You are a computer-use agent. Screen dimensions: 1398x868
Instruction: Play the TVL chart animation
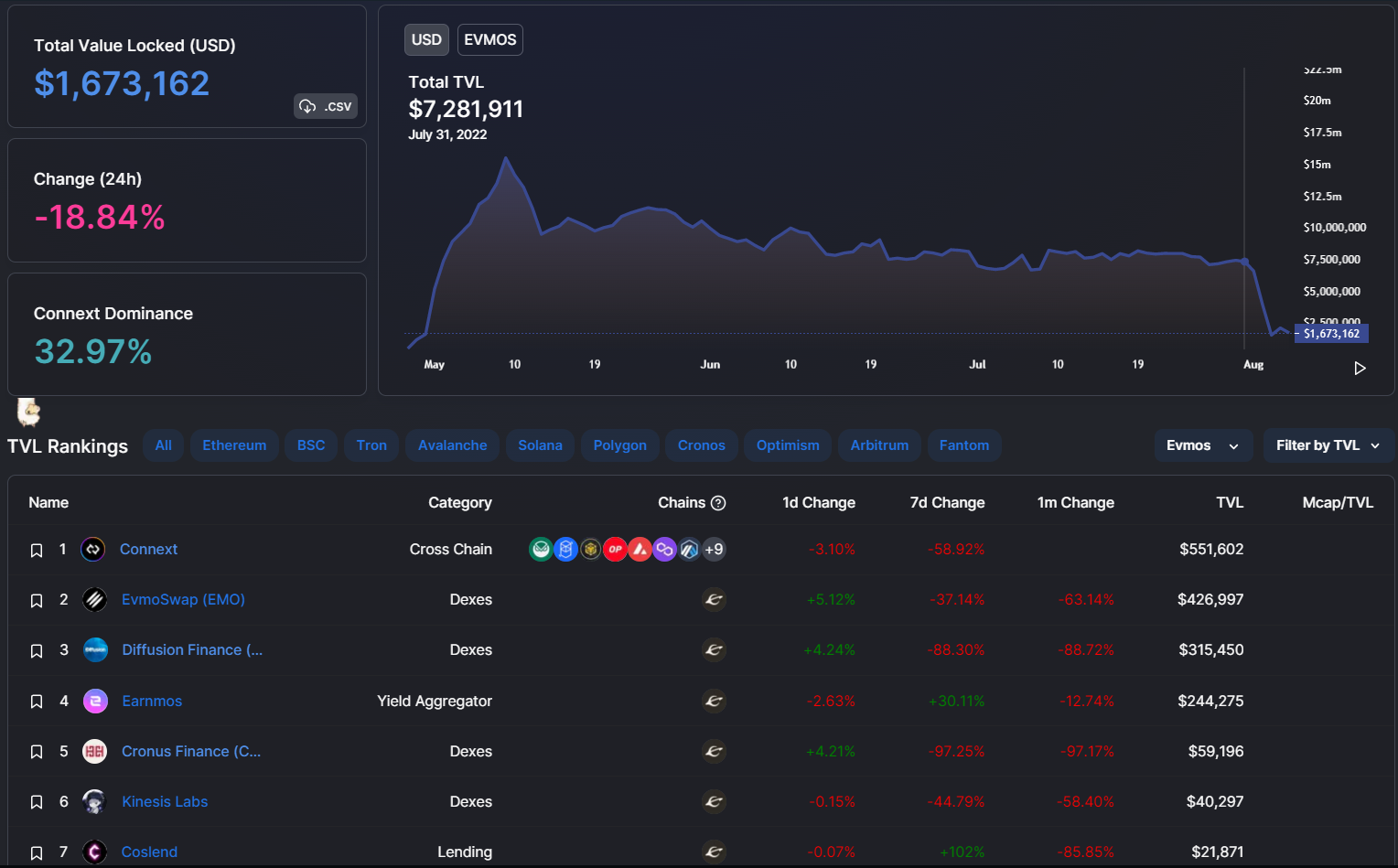(x=1360, y=368)
